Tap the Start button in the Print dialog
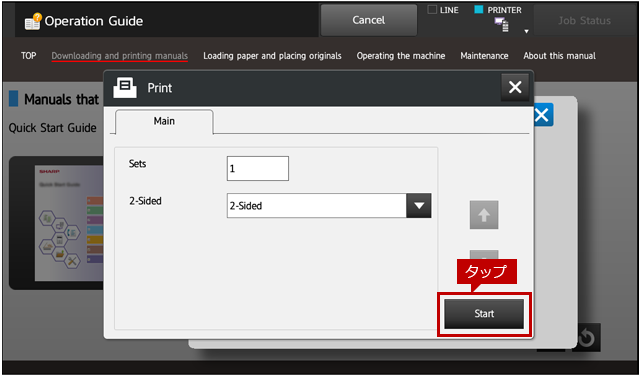The image size is (640, 376). (x=484, y=314)
